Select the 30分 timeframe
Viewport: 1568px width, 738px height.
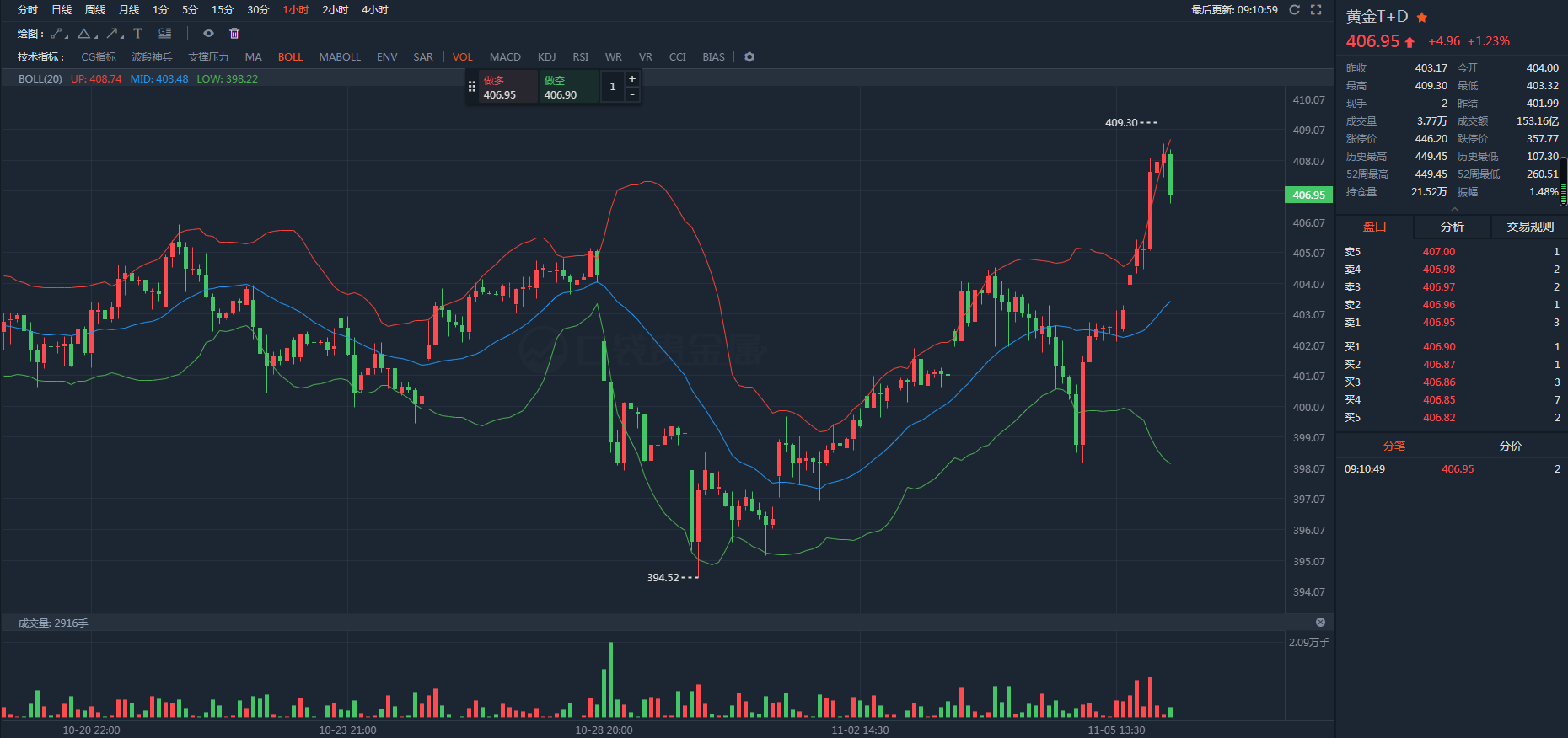pyautogui.click(x=258, y=10)
